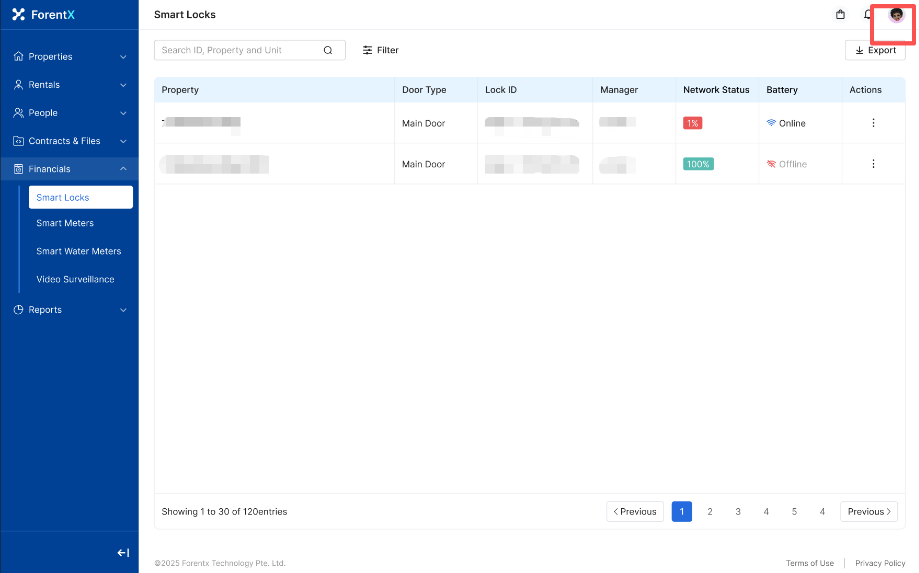Go to page 2 of results
Viewport: 919px width, 573px height.
point(710,511)
